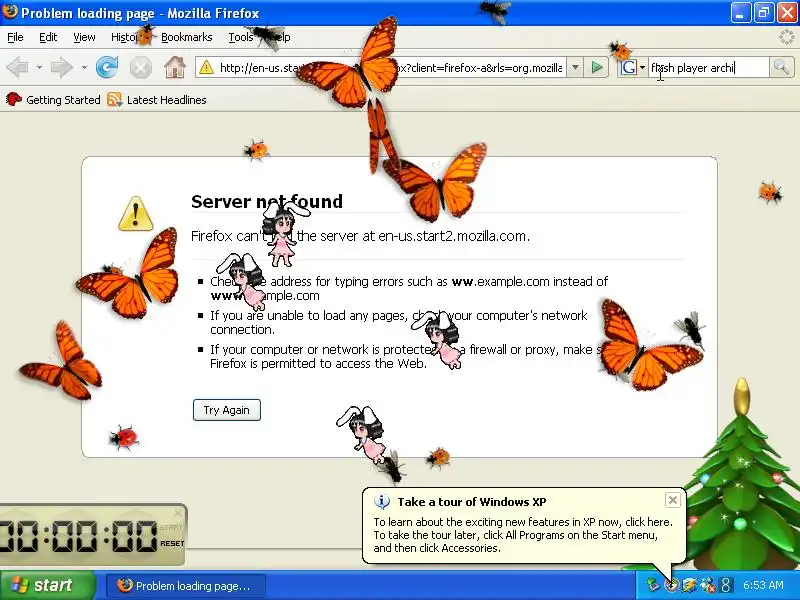Click the Latest Headlines feed icon

click(114, 99)
